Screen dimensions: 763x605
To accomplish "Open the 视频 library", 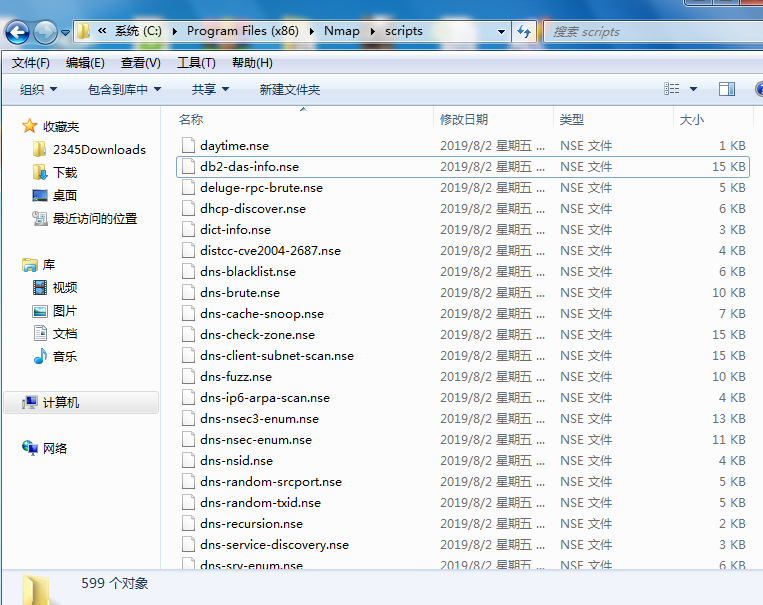I will [65, 287].
